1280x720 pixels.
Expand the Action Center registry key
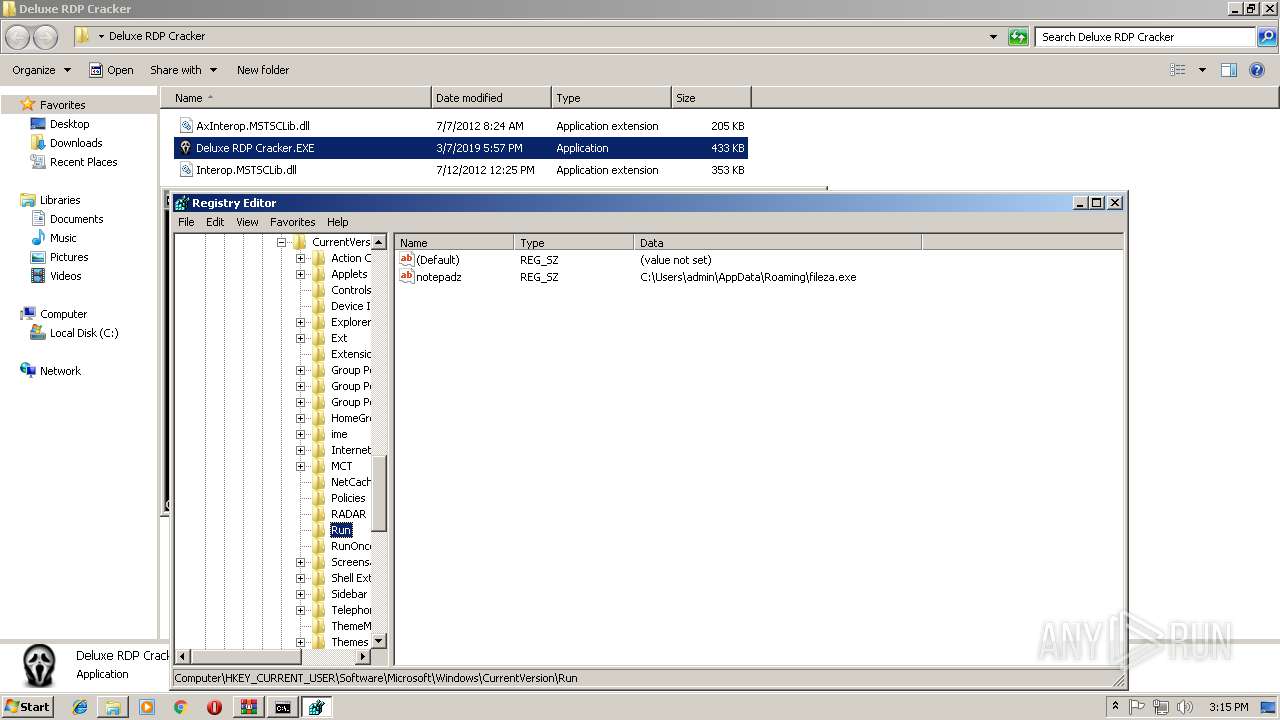click(300, 258)
